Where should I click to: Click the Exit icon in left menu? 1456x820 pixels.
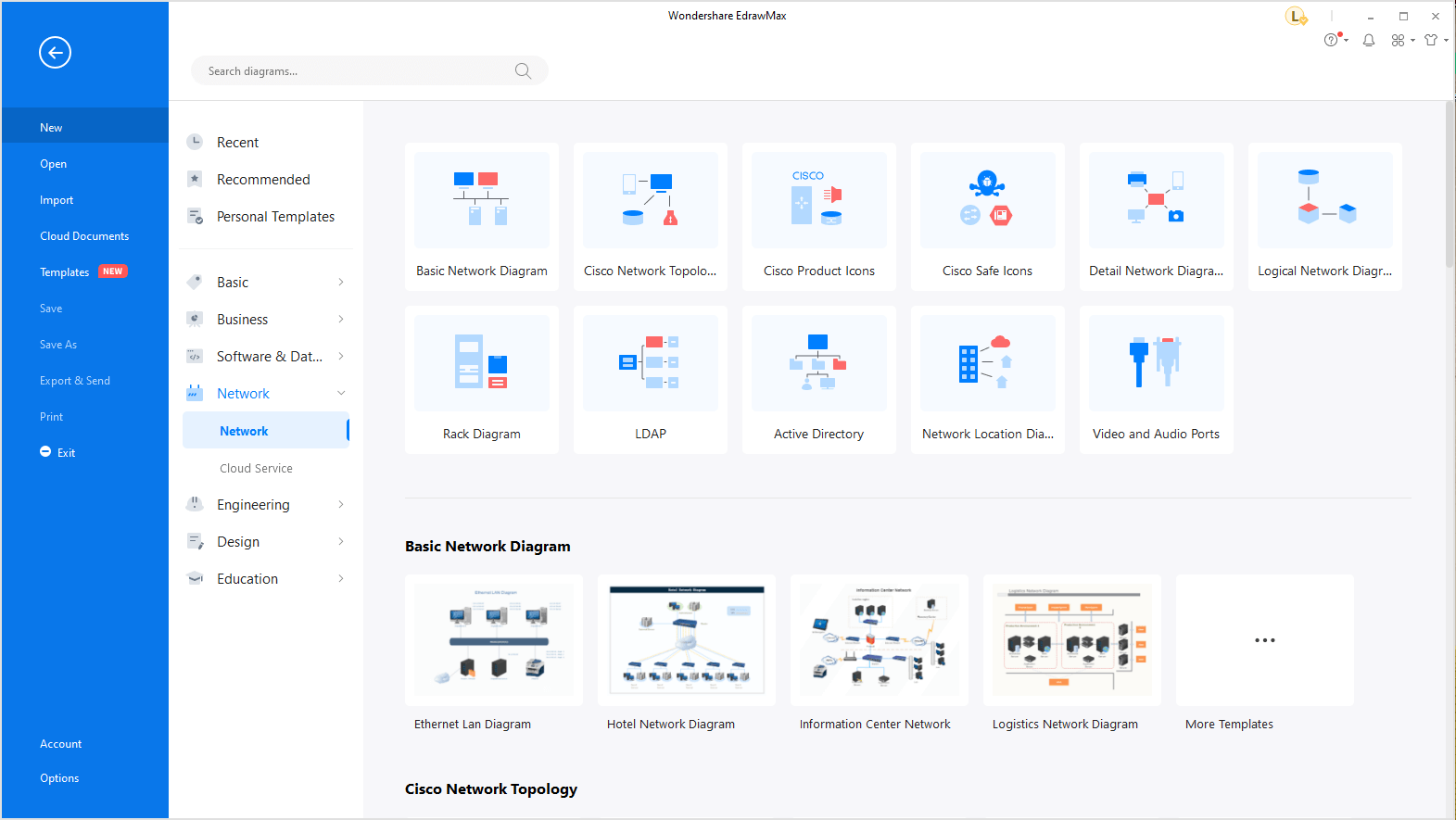click(x=45, y=452)
